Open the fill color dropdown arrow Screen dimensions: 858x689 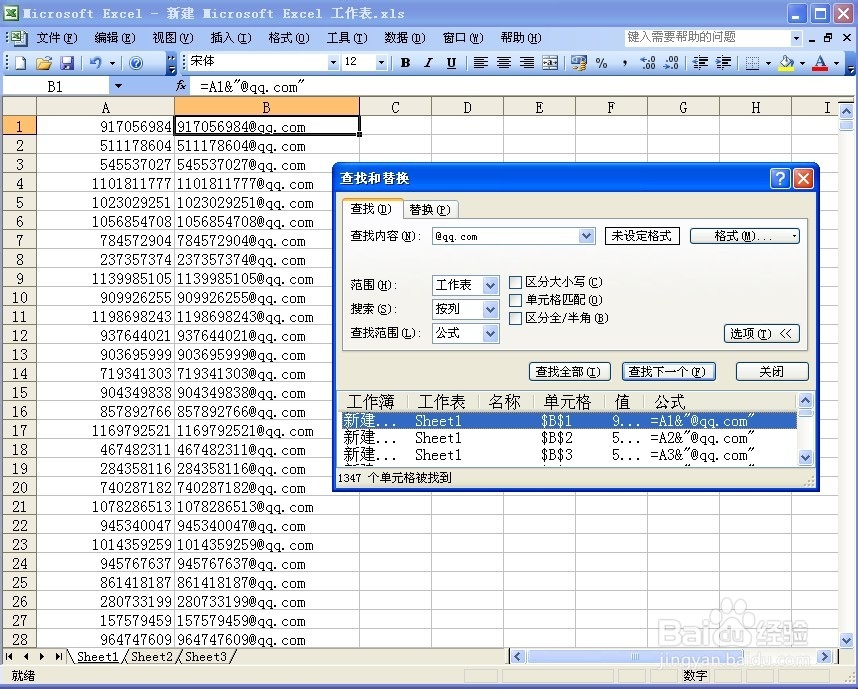(802, 63)
